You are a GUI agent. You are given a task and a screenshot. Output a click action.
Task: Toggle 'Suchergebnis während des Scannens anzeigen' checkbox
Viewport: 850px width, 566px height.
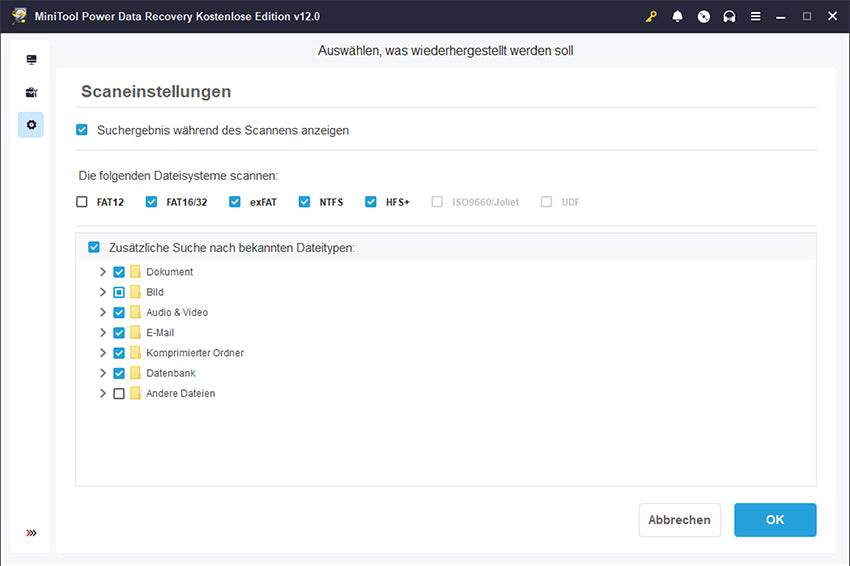click(x=82, y=130)
